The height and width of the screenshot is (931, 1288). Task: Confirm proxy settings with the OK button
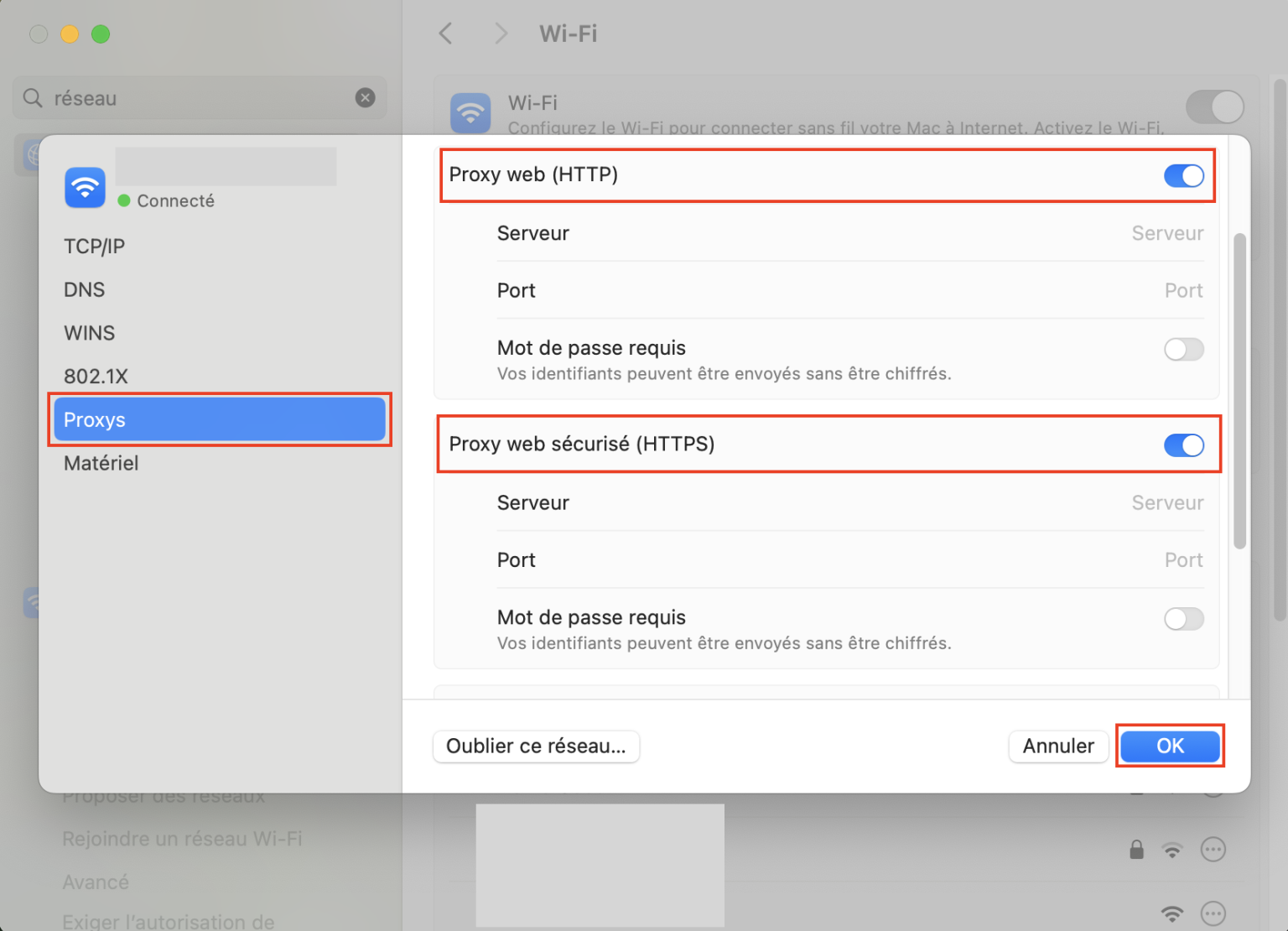1170,746
